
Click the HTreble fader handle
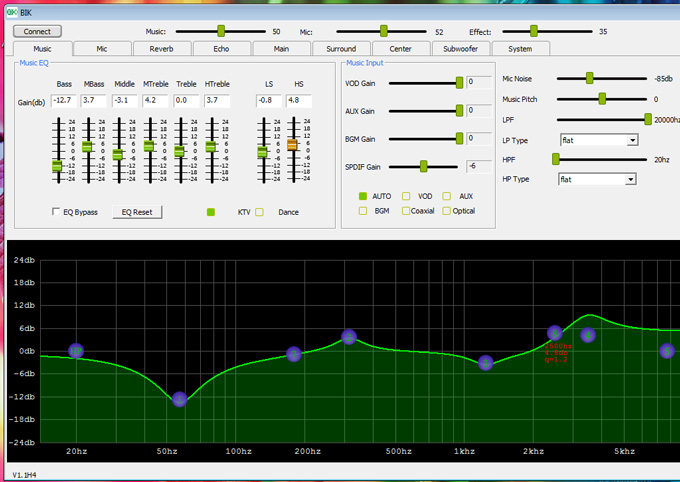tap(210, 147)
